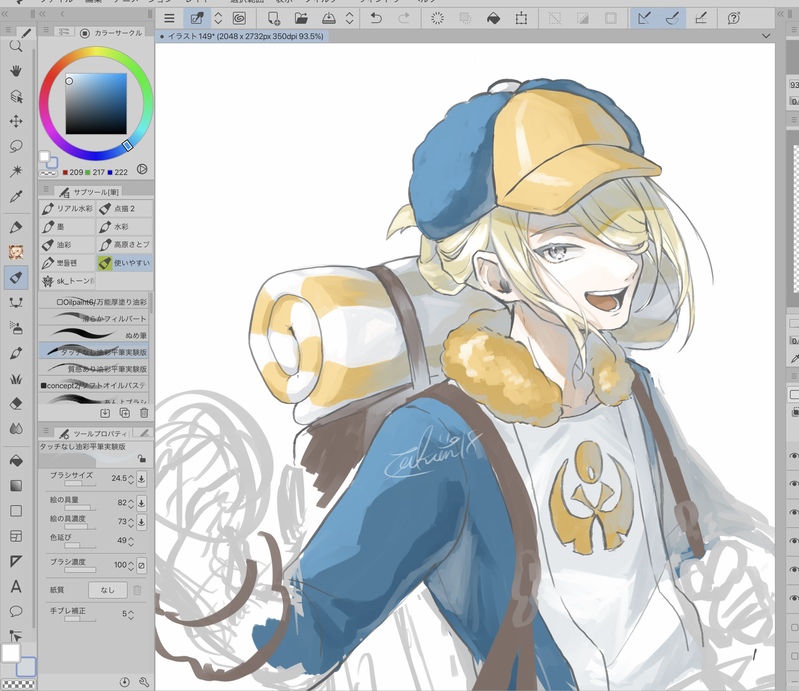
Task: Select the Eyedropper tool
Action: coord(16,196)
